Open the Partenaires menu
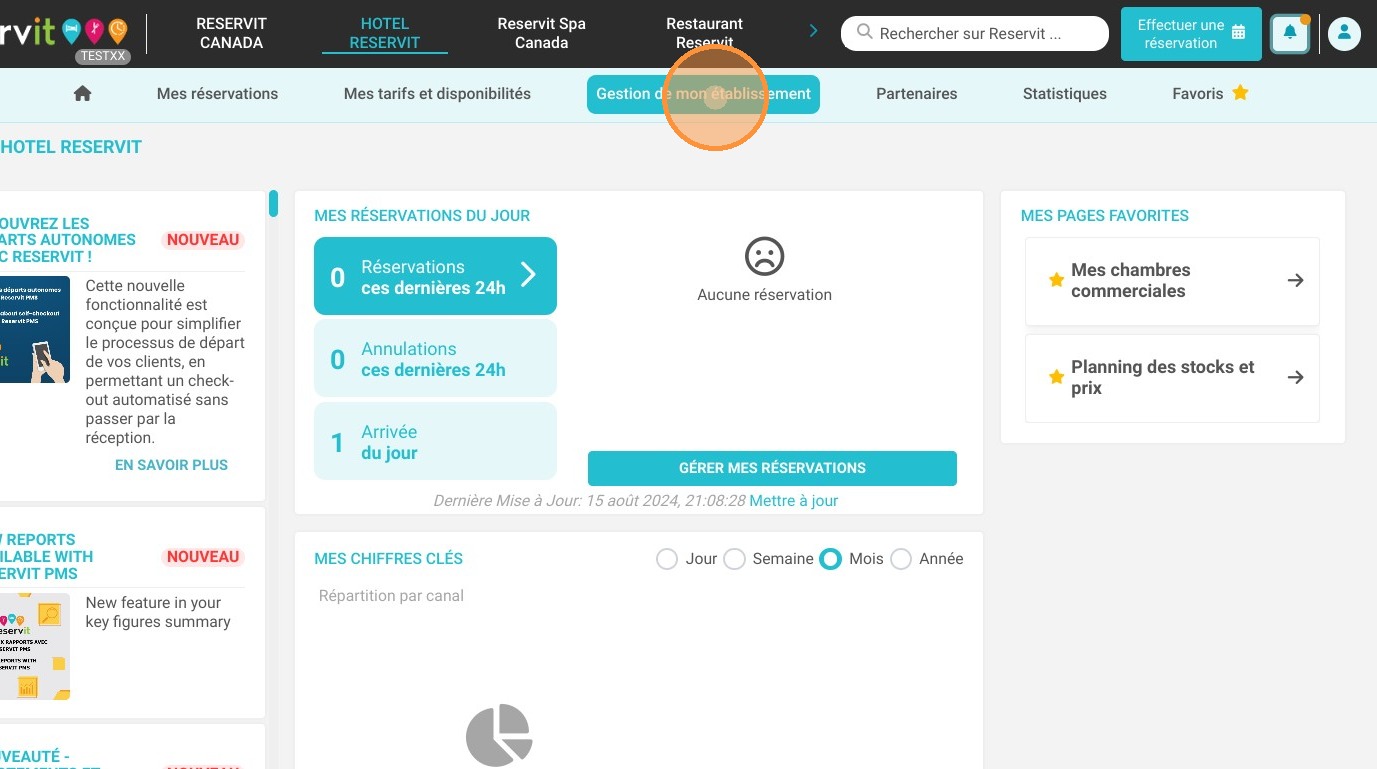The width and height of the screenshot is (1377, 769). [x=916, y=94]
